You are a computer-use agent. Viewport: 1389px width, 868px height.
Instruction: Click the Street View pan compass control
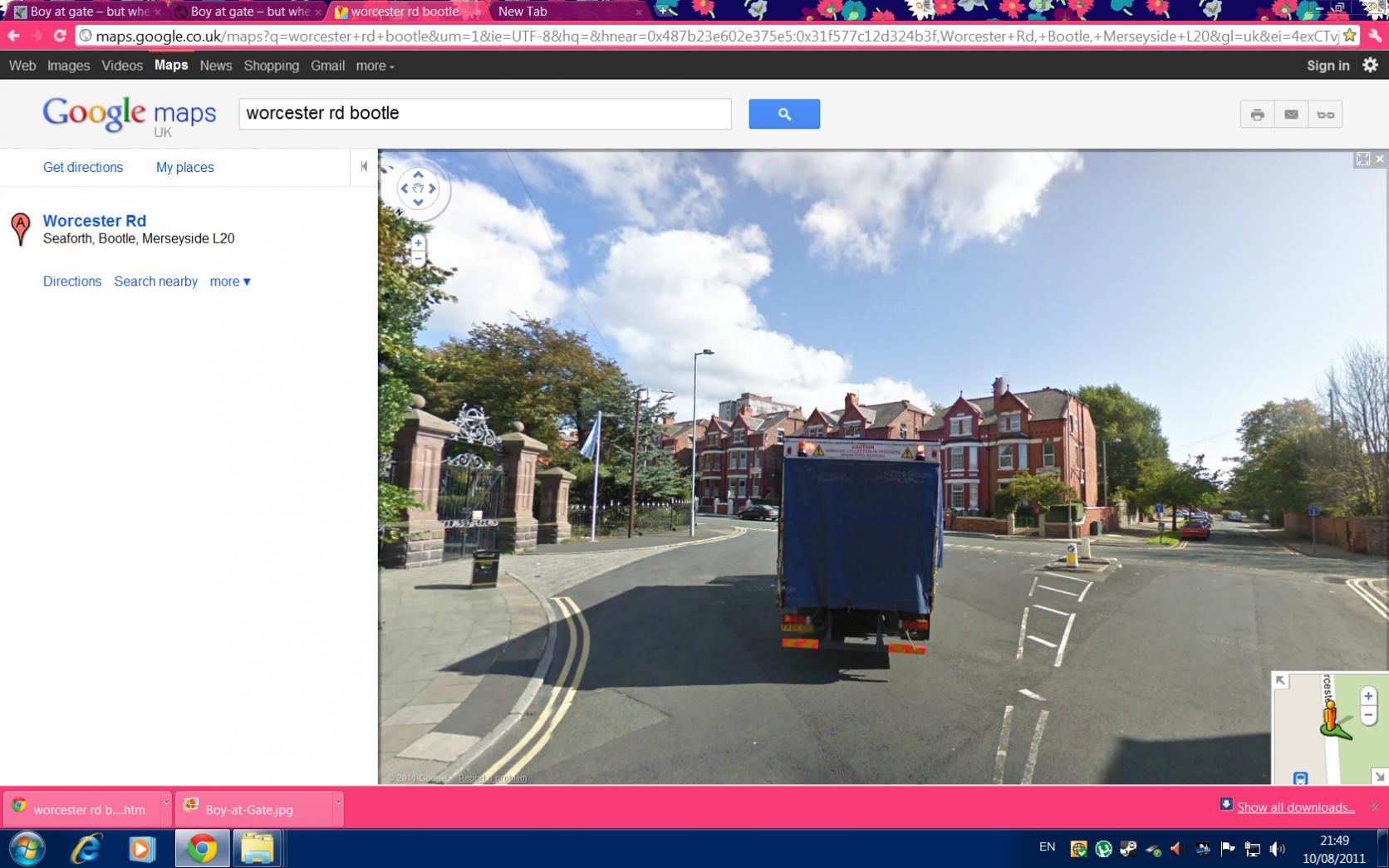point(418,189)
